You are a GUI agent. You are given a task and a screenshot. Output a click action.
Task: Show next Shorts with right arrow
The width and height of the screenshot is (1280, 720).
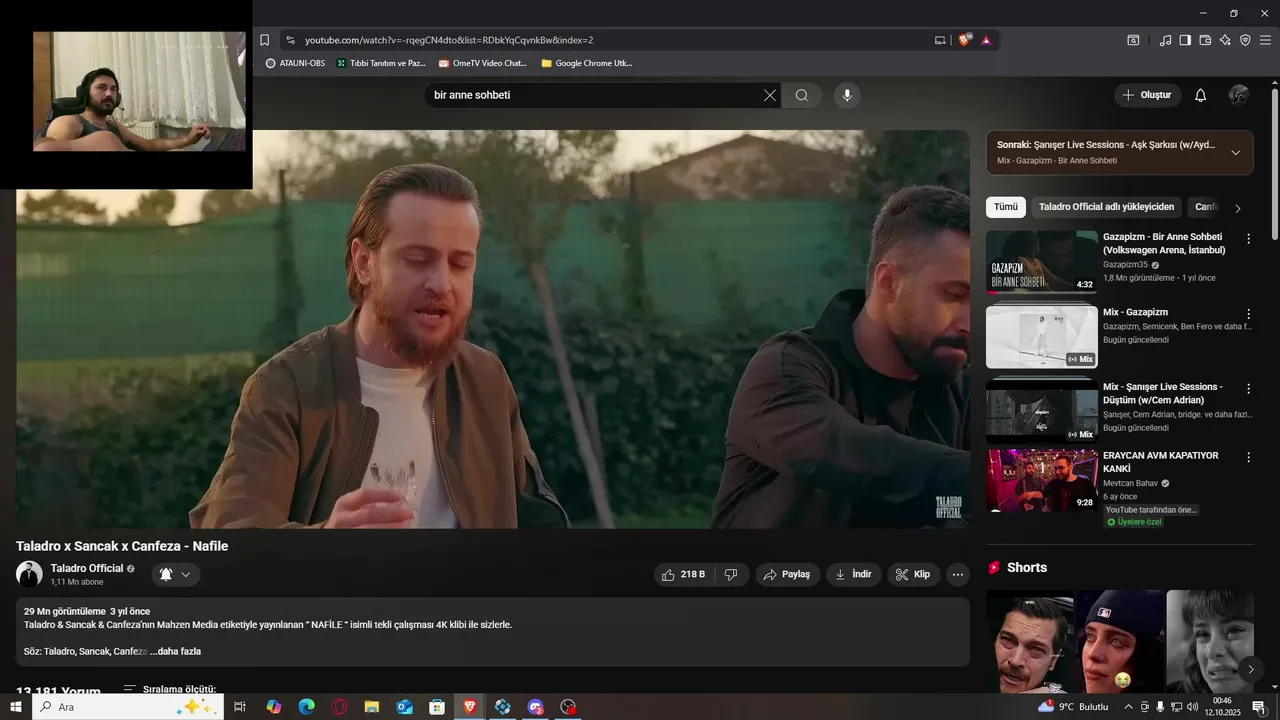coord(1250,669)
